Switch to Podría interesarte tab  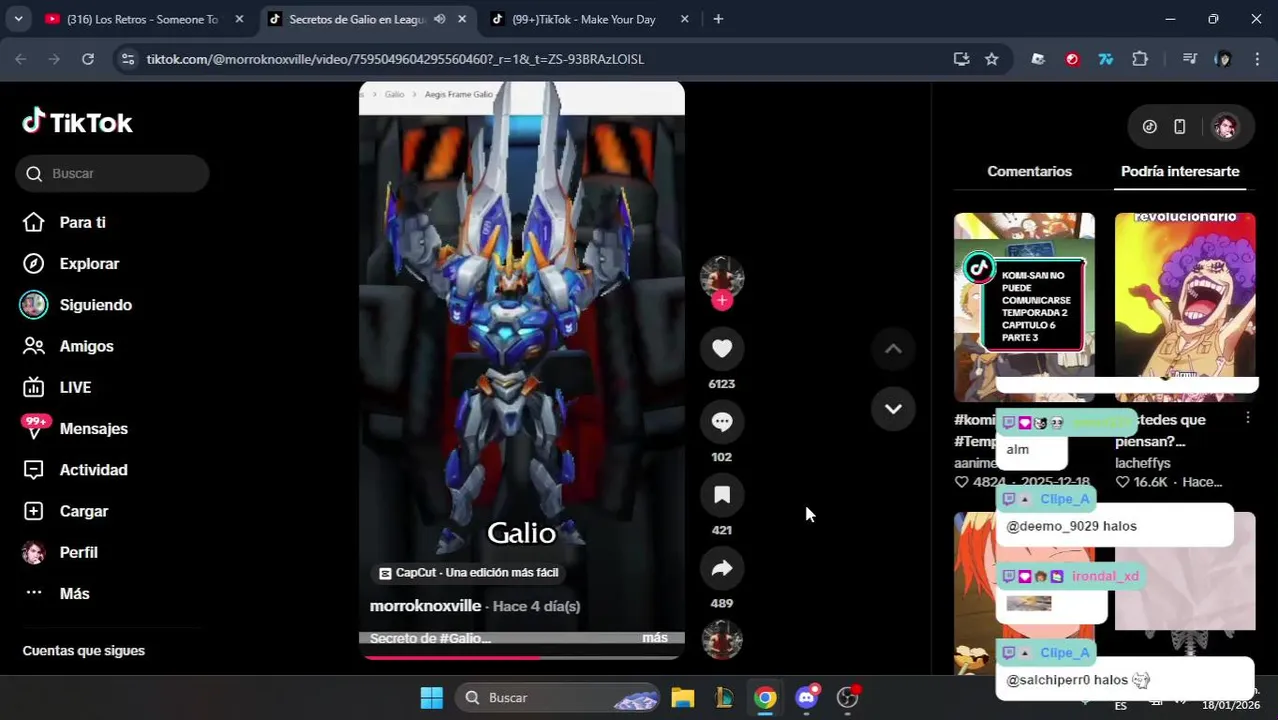(x=1180, y=171)
